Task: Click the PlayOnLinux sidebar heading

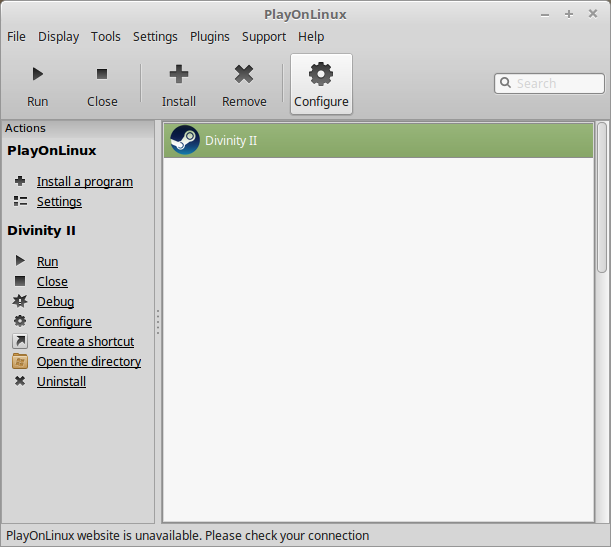Action: 51,151
